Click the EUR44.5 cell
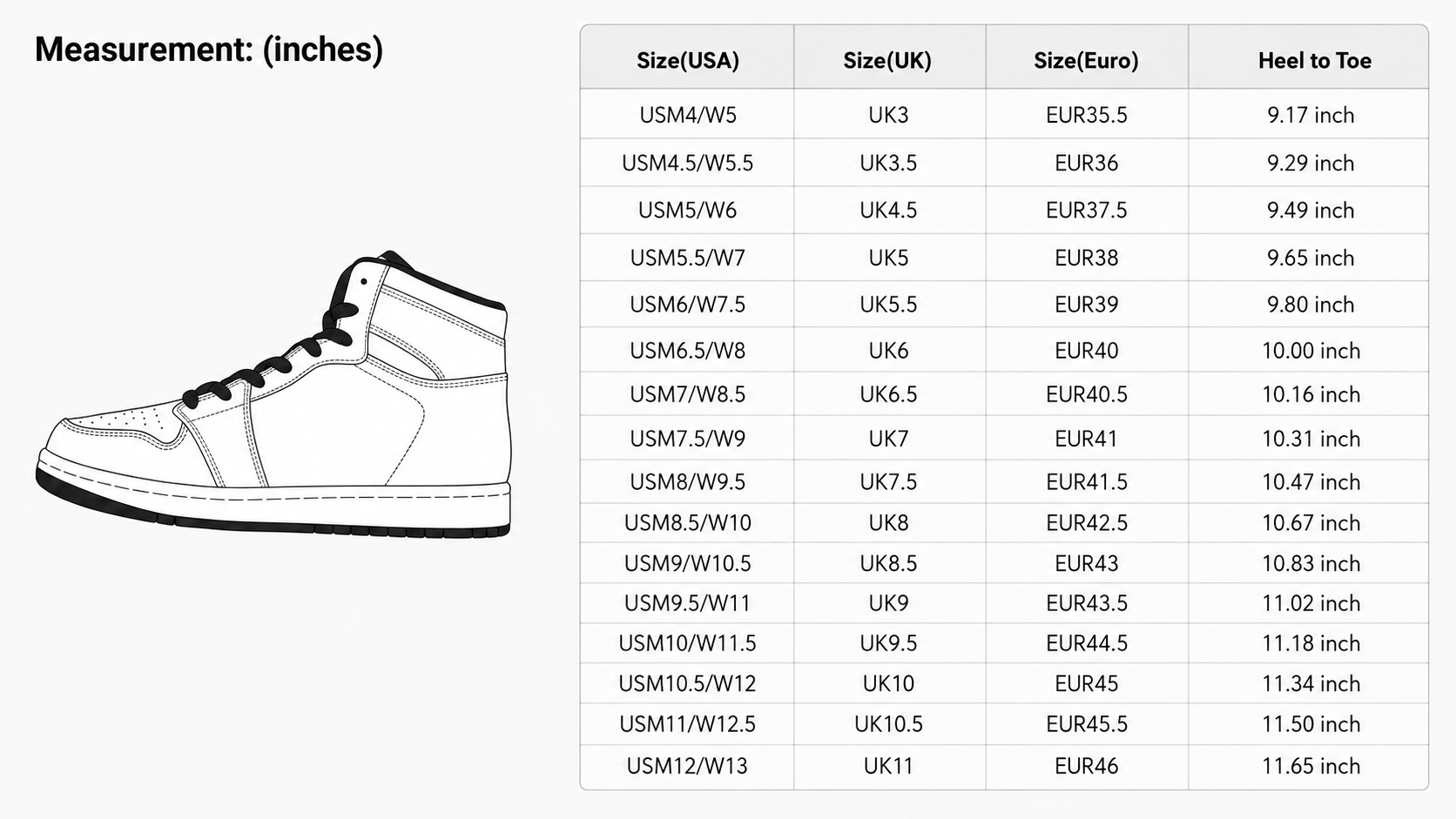Screen dimensions: 1456x819 tap(1086, 643)
